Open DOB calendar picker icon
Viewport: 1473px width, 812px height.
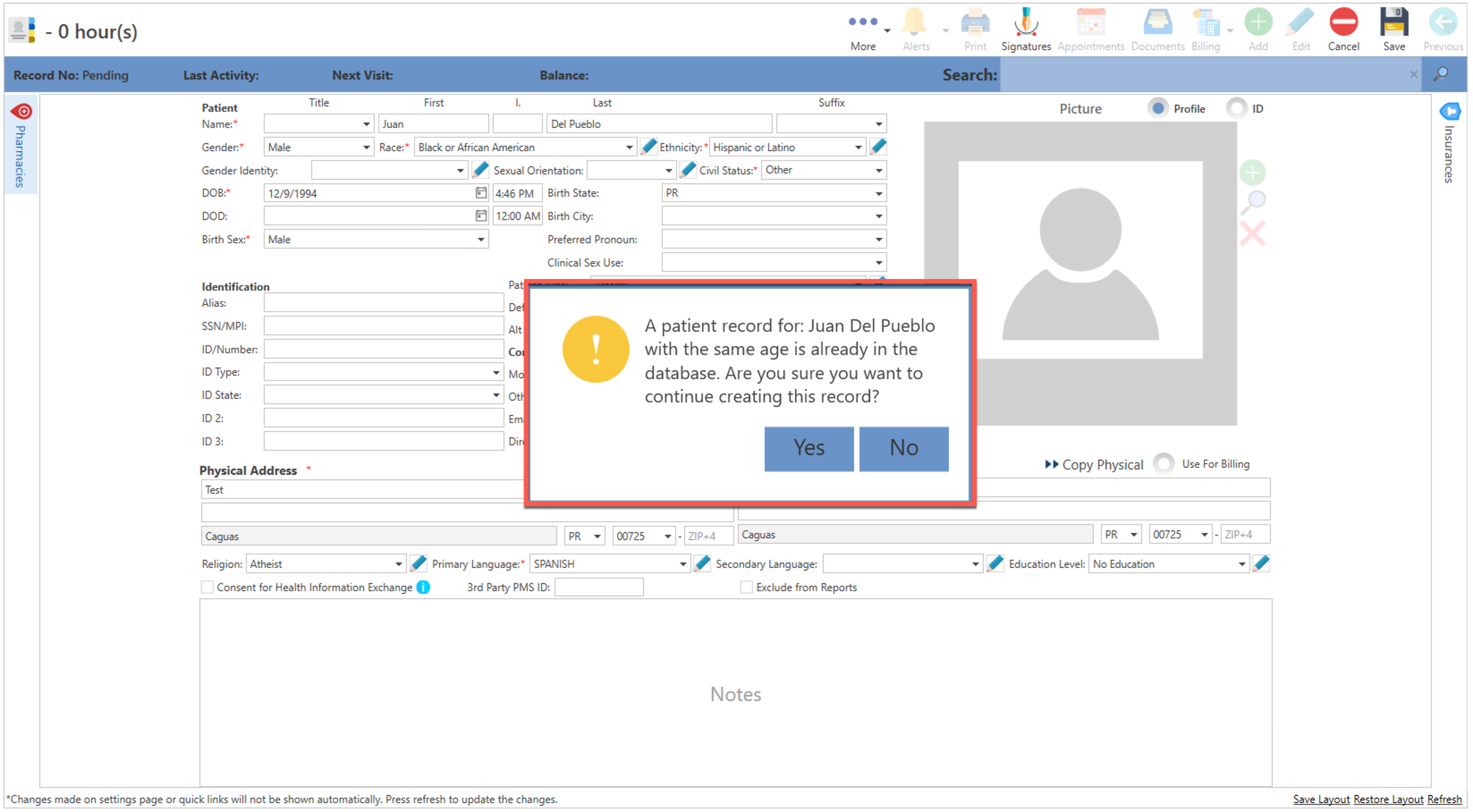click(x=481, y=193)
